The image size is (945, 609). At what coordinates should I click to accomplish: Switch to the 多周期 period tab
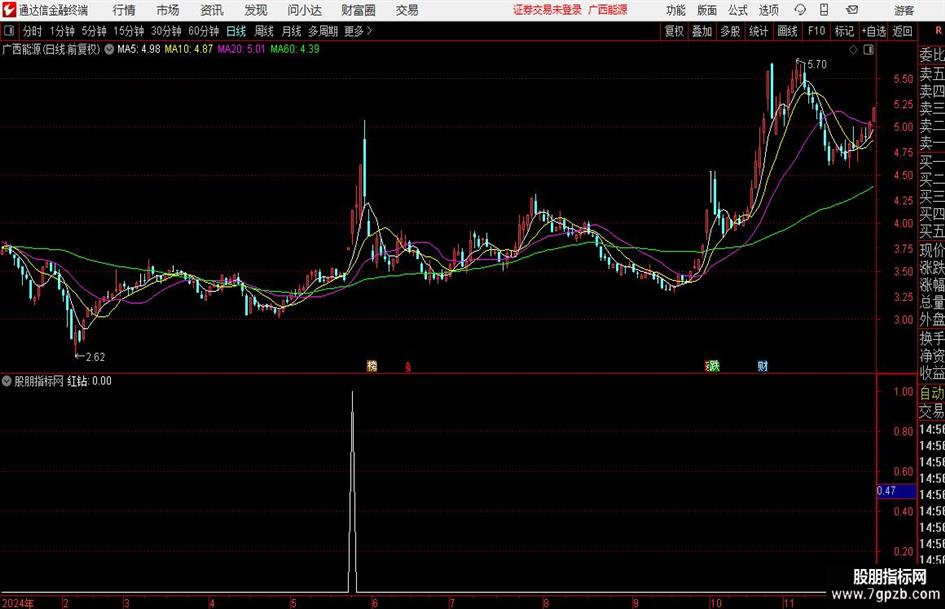click(x=323, y=31)
